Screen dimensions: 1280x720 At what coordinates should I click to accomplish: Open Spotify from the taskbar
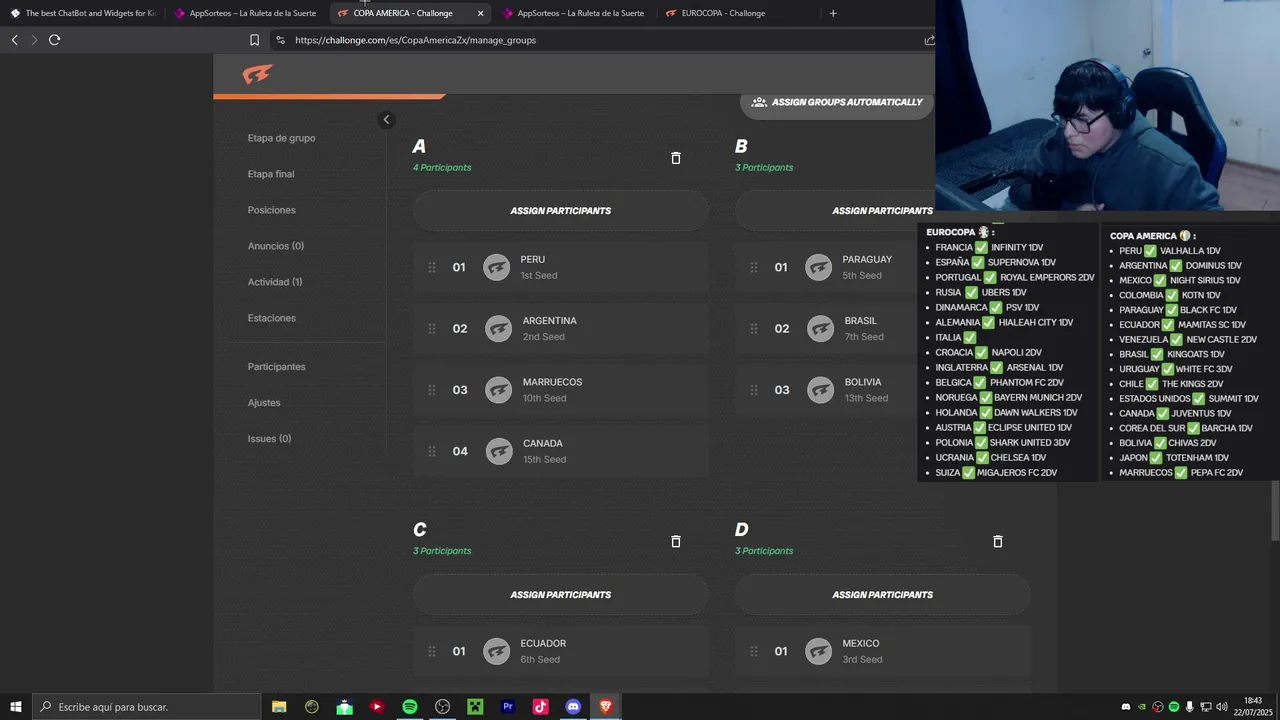tap(410, 707)
